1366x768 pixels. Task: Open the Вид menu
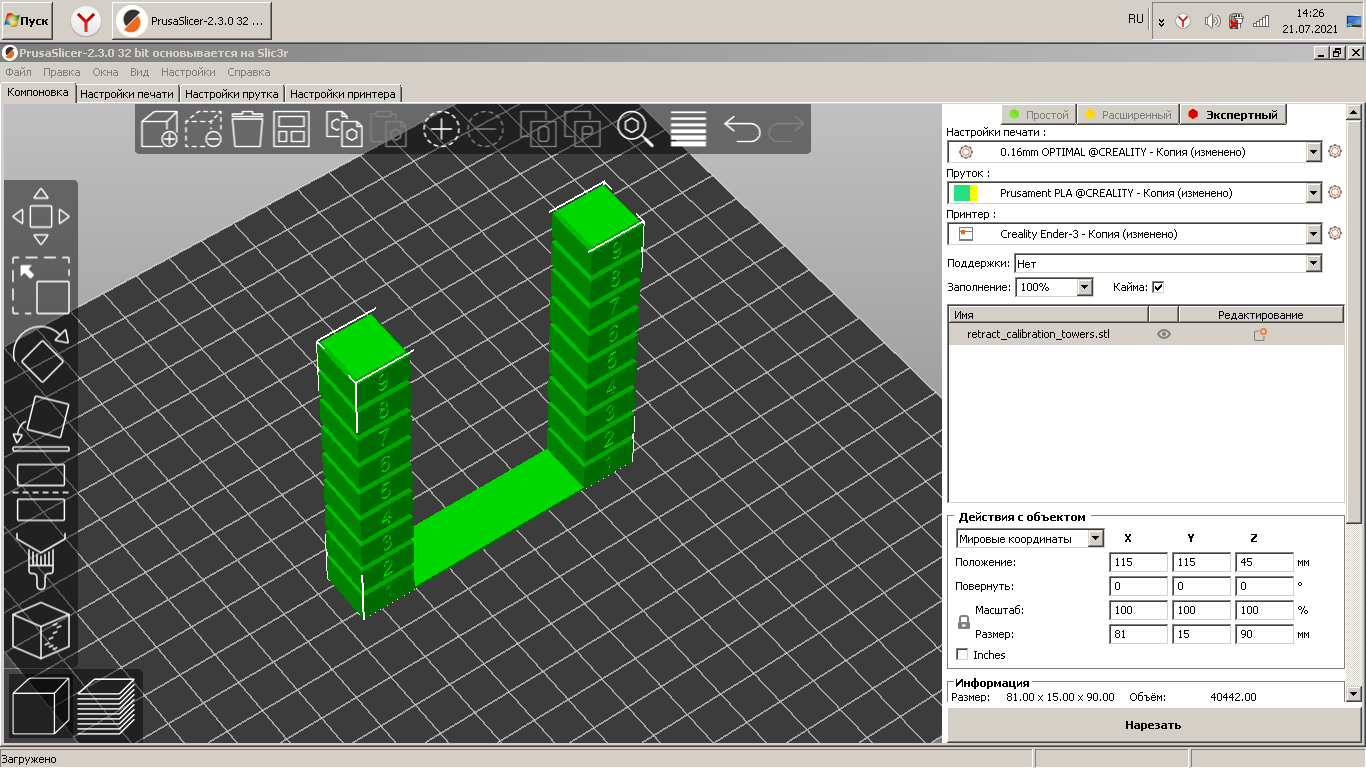click(x=139, y=72)
